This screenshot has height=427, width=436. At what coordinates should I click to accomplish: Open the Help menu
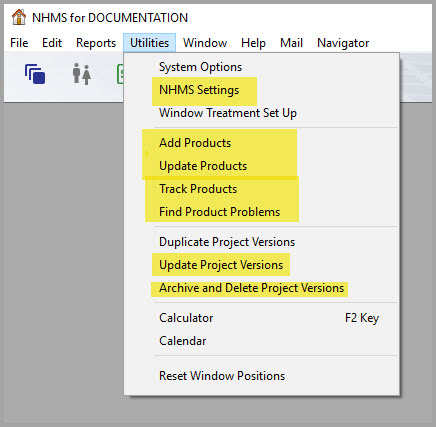tap(253, 43)
